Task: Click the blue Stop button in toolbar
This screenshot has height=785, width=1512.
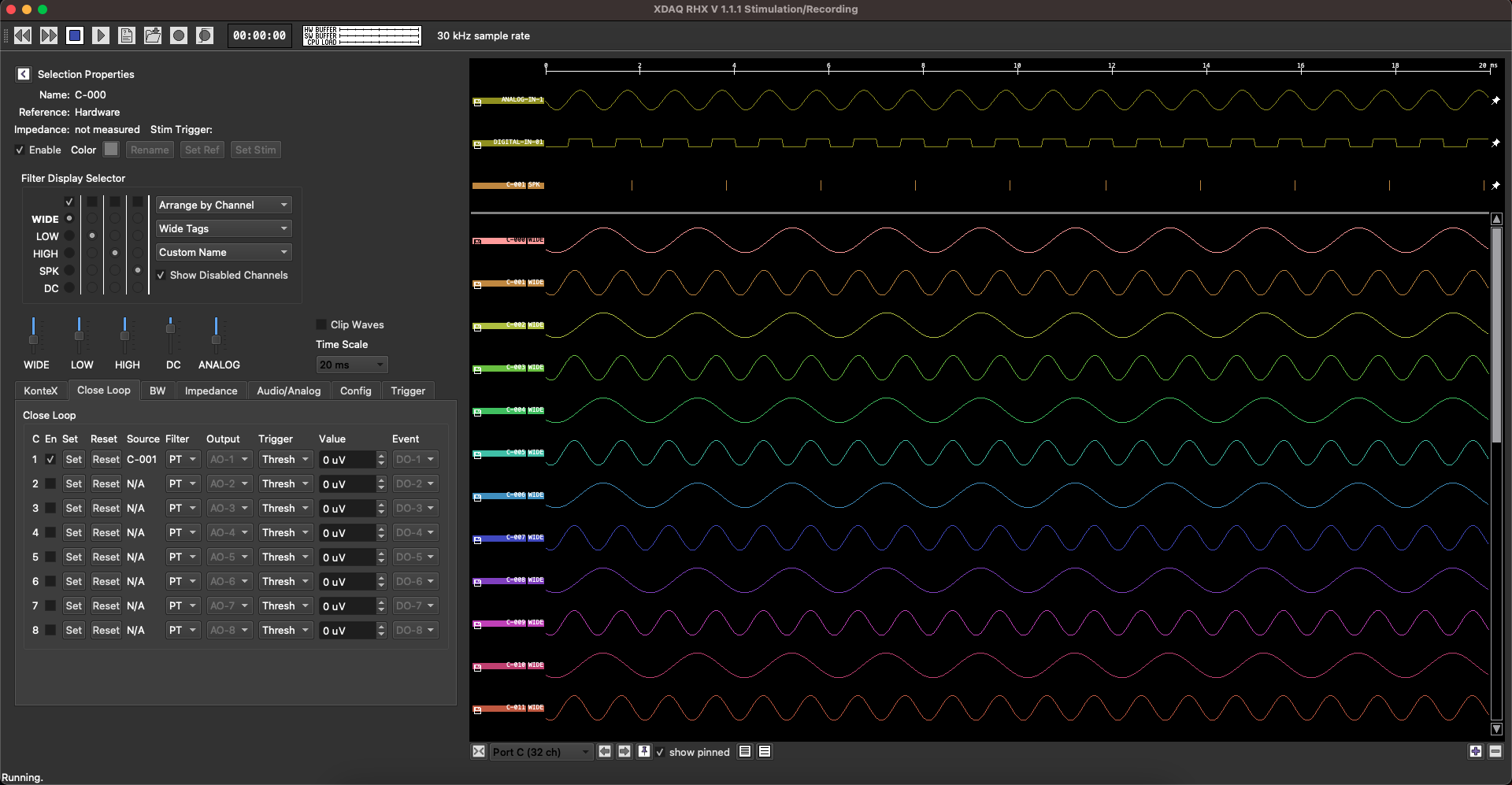Action: pyautogui.click(x=75, y=35)
